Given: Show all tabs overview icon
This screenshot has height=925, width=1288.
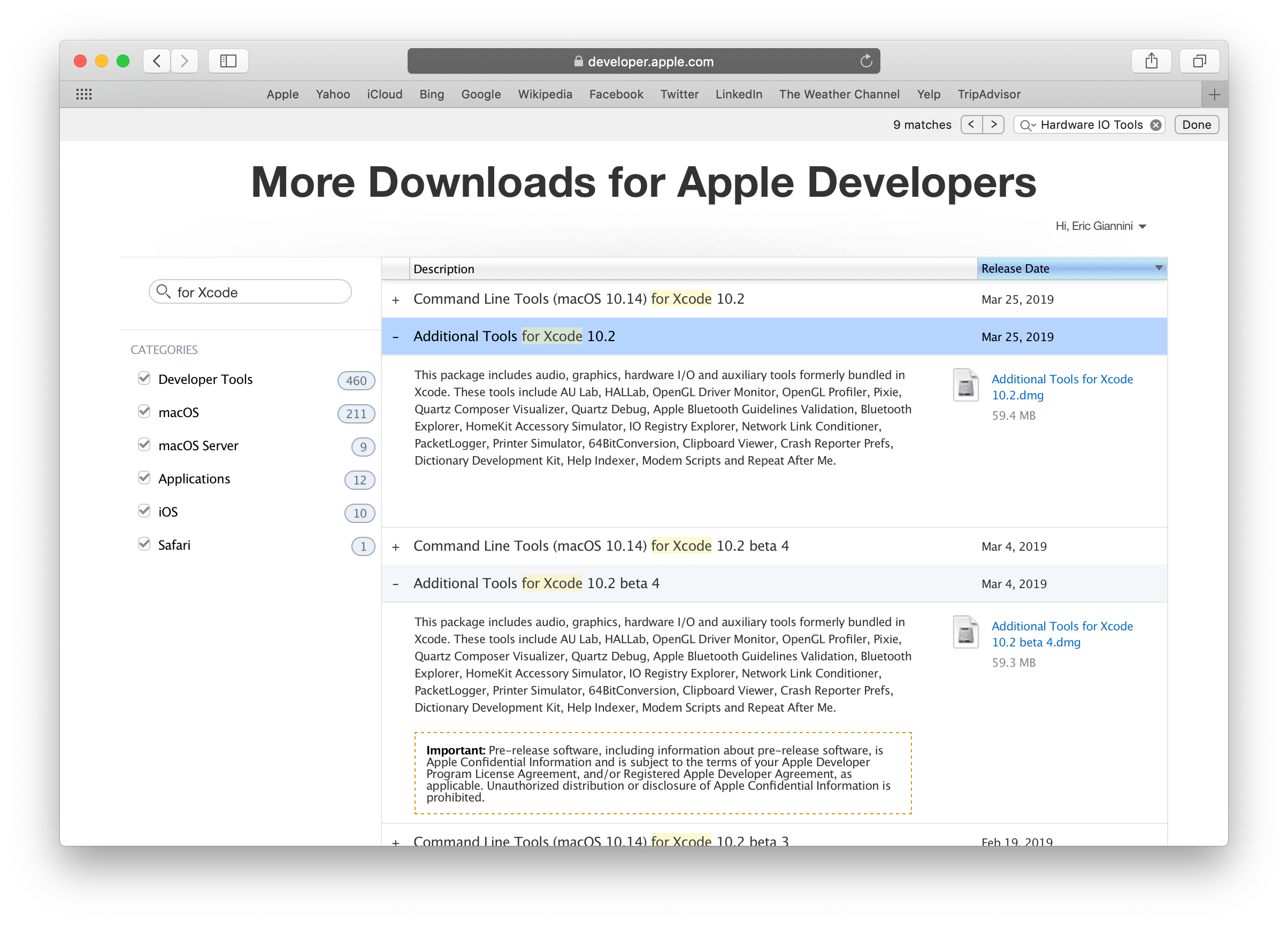Looking at the screenshot, I should [x=1199, y=61].
